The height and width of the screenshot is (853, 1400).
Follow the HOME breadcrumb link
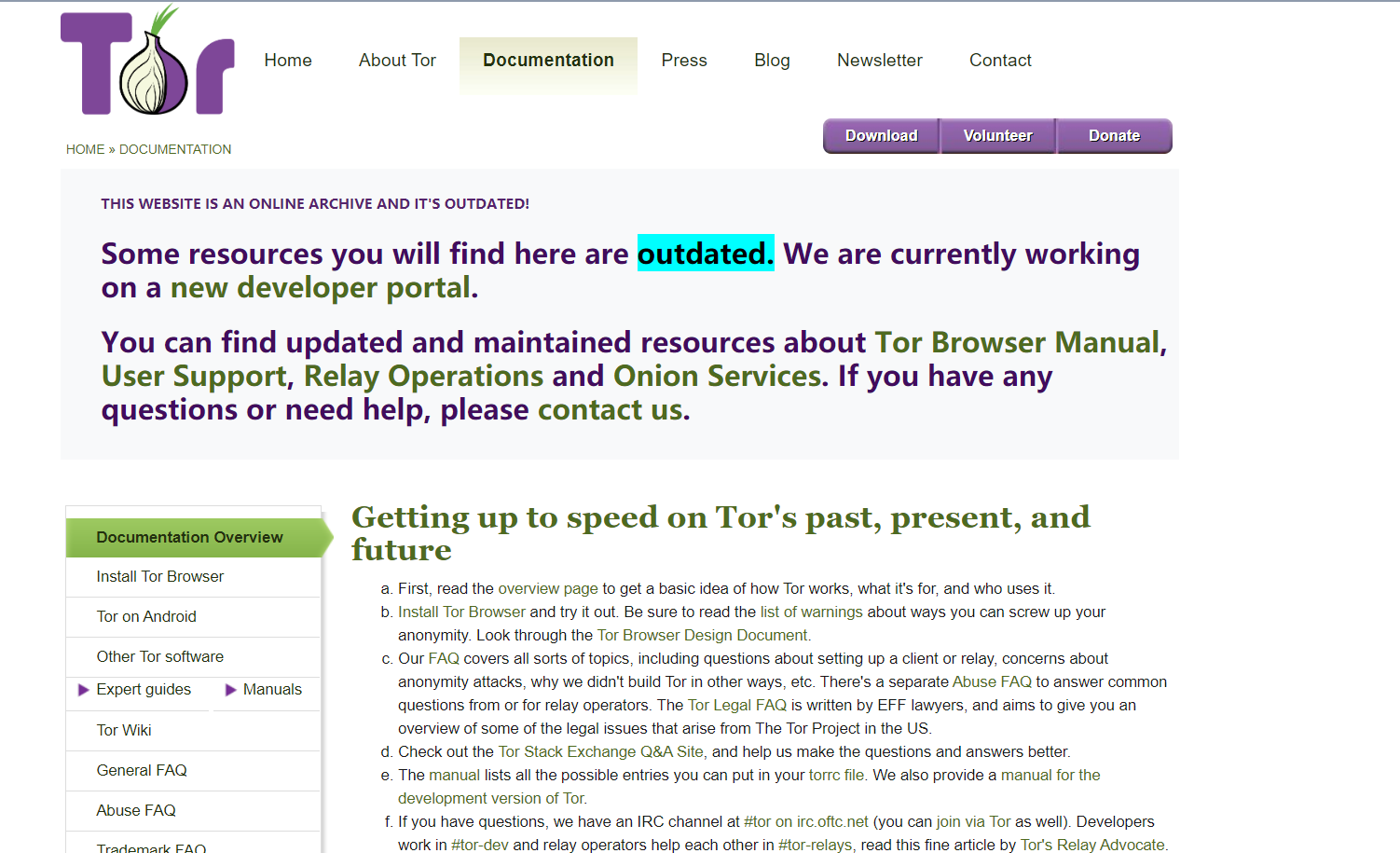click(x=85, y=149)
